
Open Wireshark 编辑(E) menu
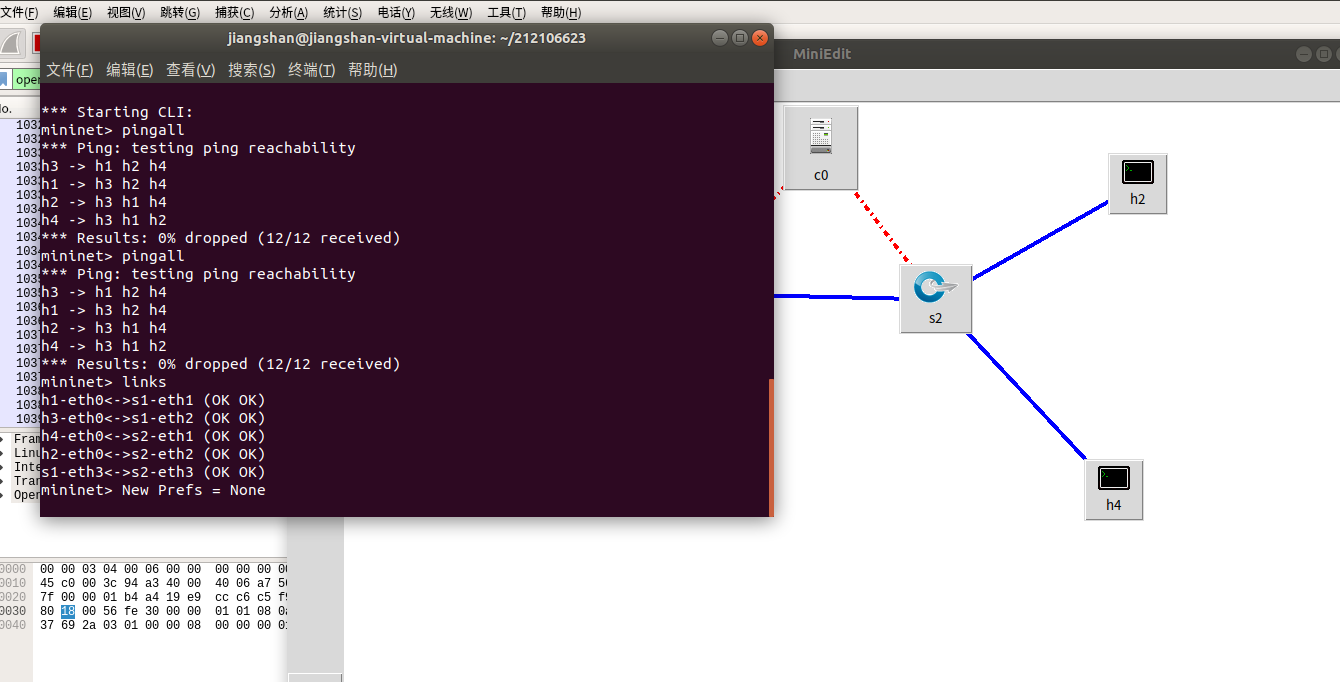point(72,12)
